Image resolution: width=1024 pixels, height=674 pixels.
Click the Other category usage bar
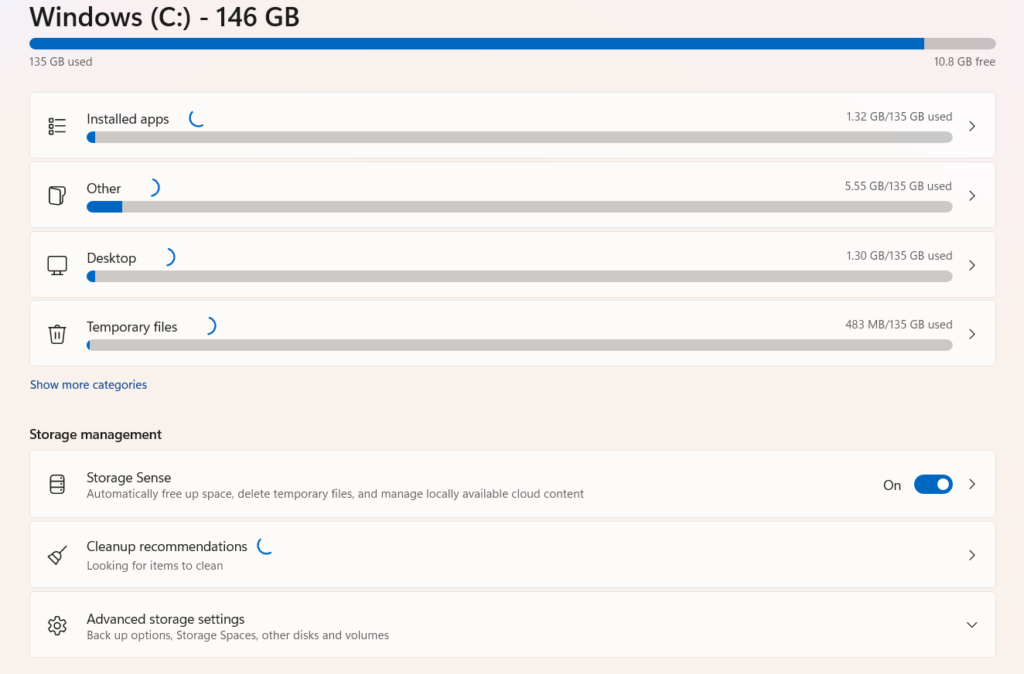coord(519,206)
